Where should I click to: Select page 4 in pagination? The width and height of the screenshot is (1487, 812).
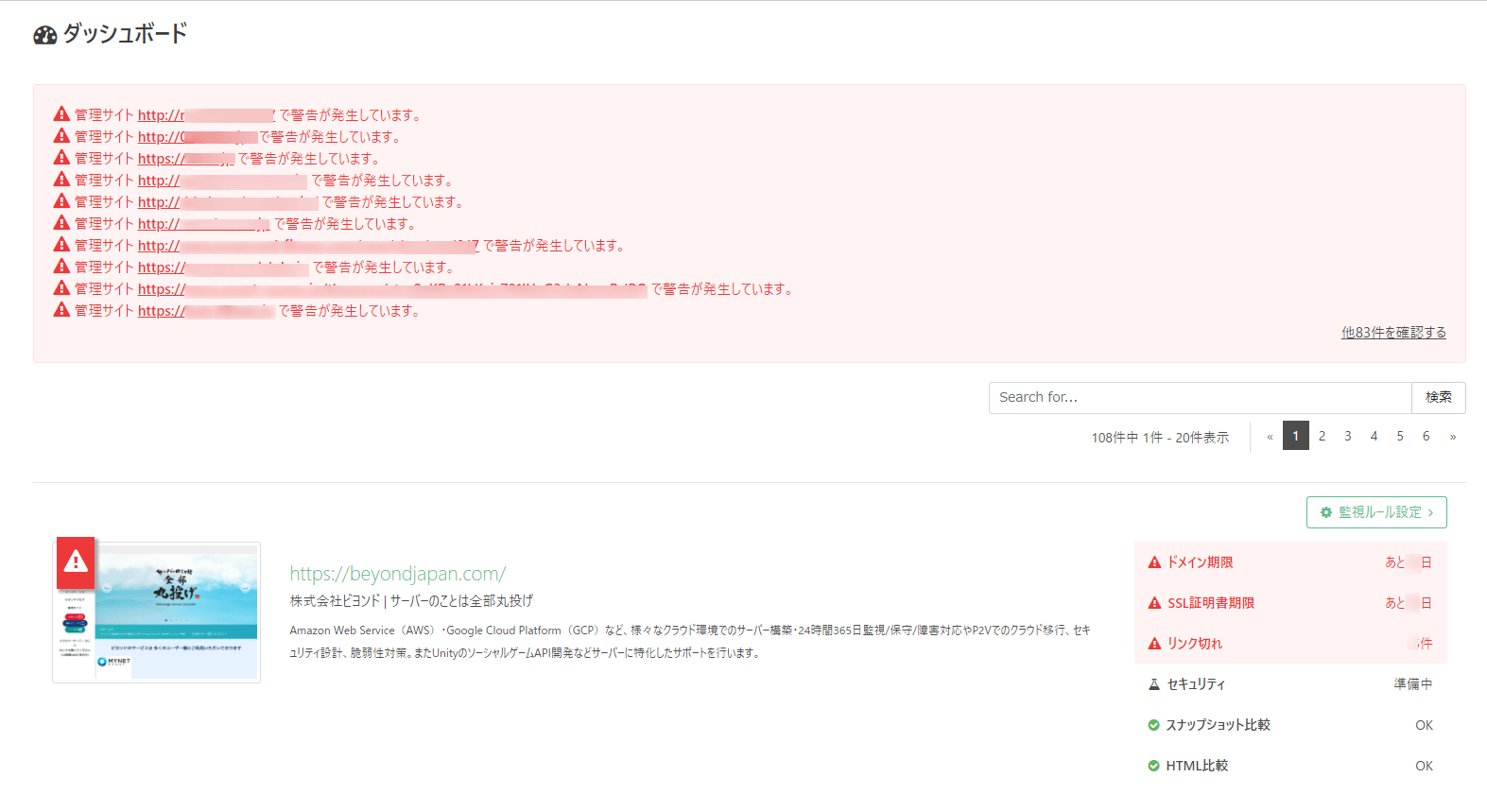(1374, 436)
